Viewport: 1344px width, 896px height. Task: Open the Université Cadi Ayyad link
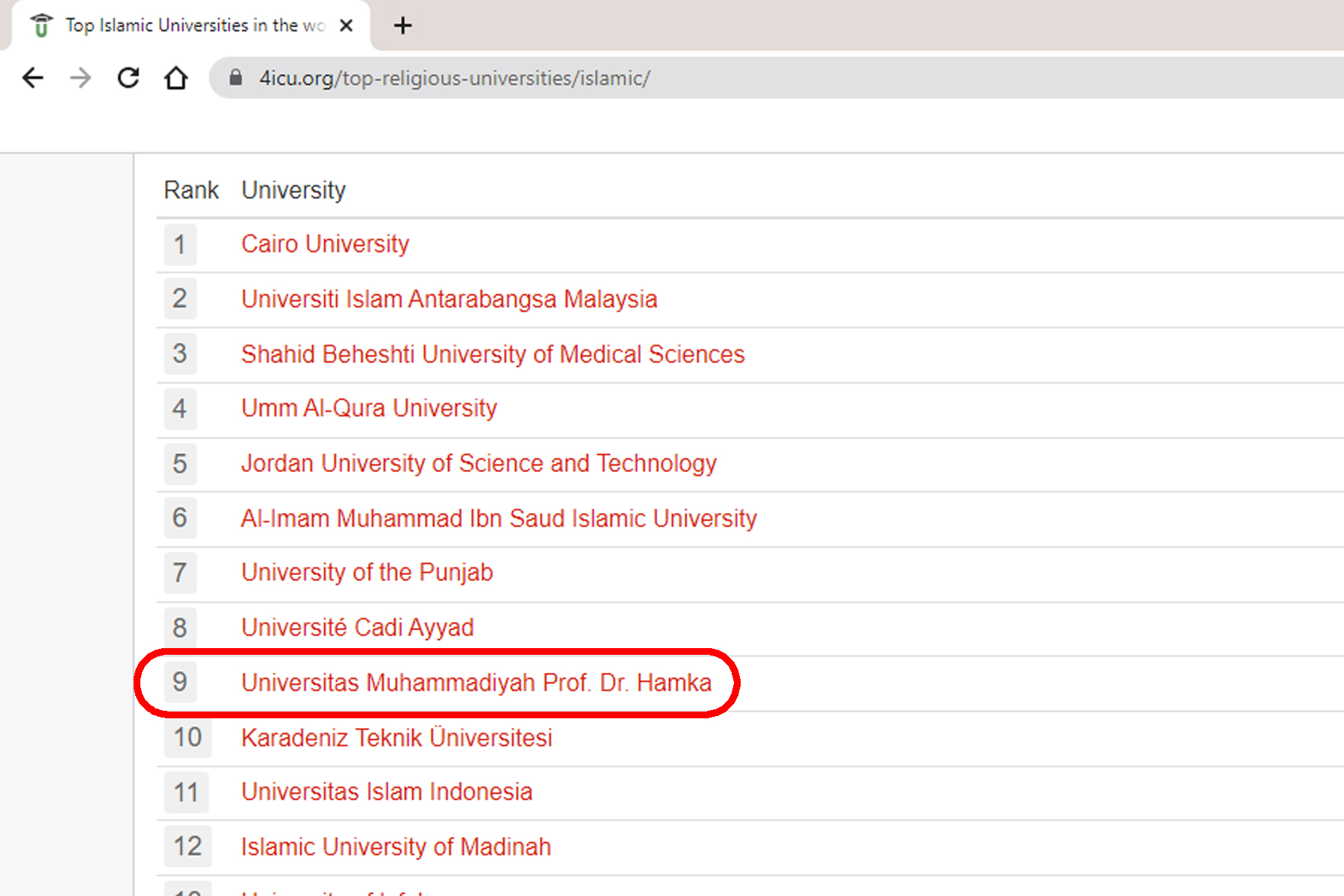click(x=357, y=628)
